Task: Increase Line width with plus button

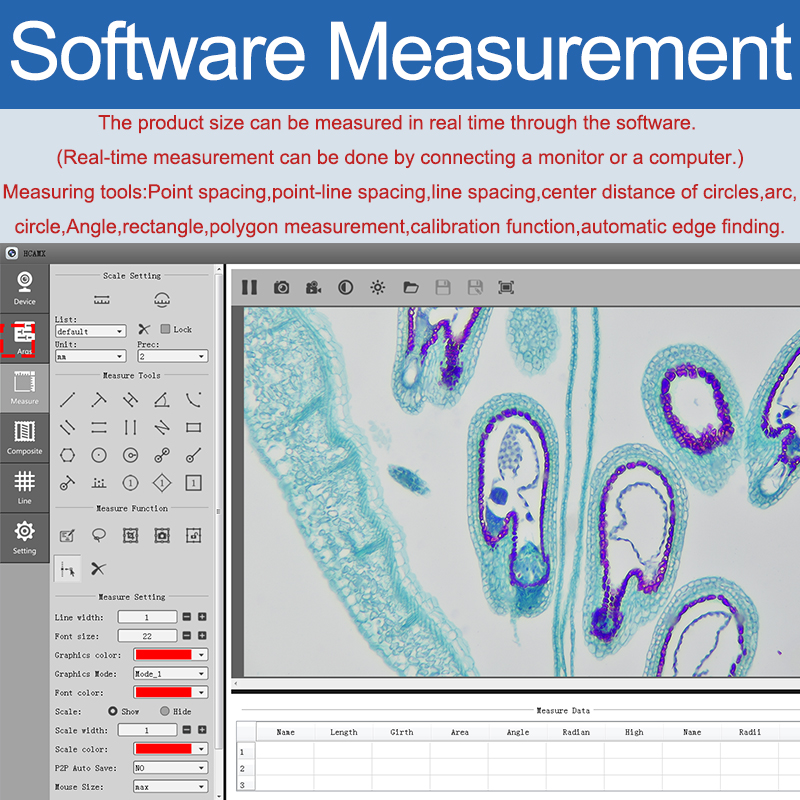Action: pyautogui.click(x=202, y=617)
